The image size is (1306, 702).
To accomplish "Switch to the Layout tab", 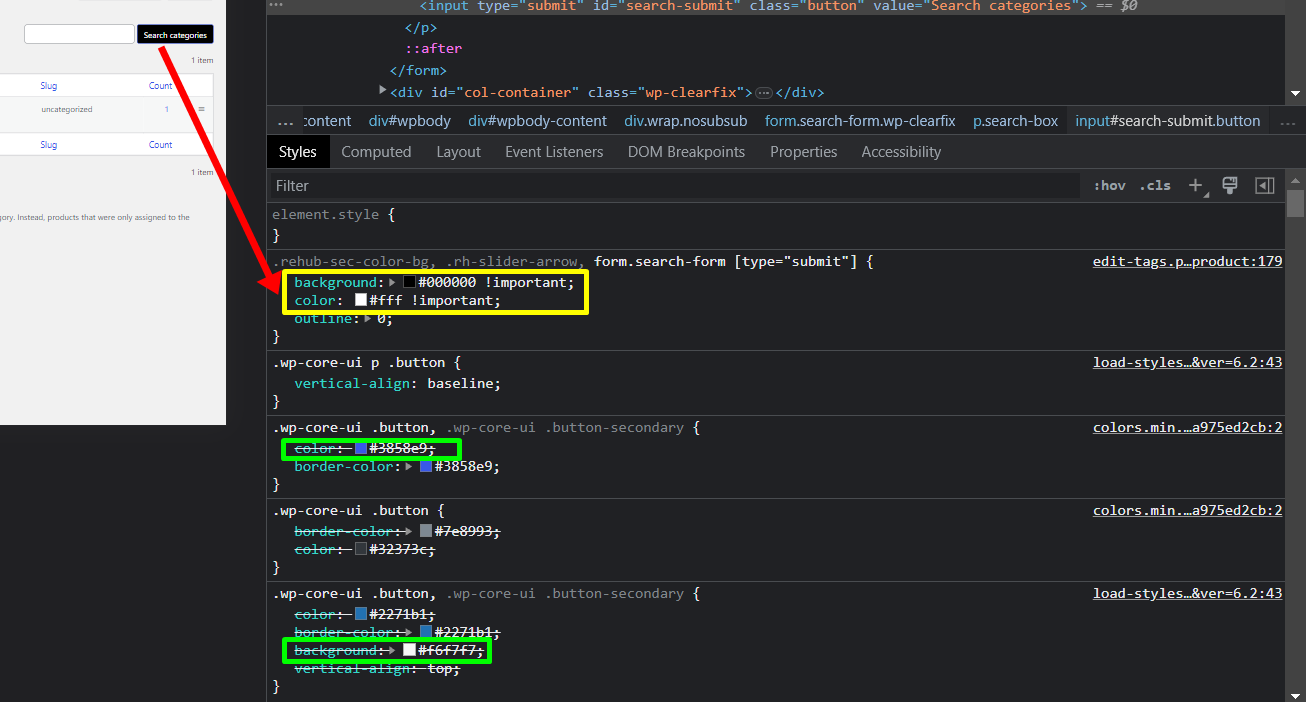I will (x=458, y=152).
